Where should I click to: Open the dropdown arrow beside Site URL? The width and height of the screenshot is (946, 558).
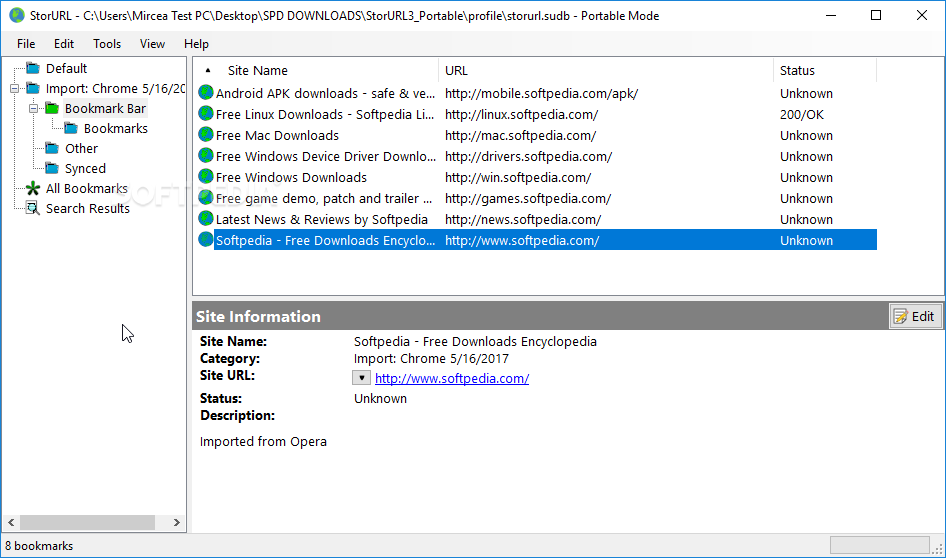point(361,378)
